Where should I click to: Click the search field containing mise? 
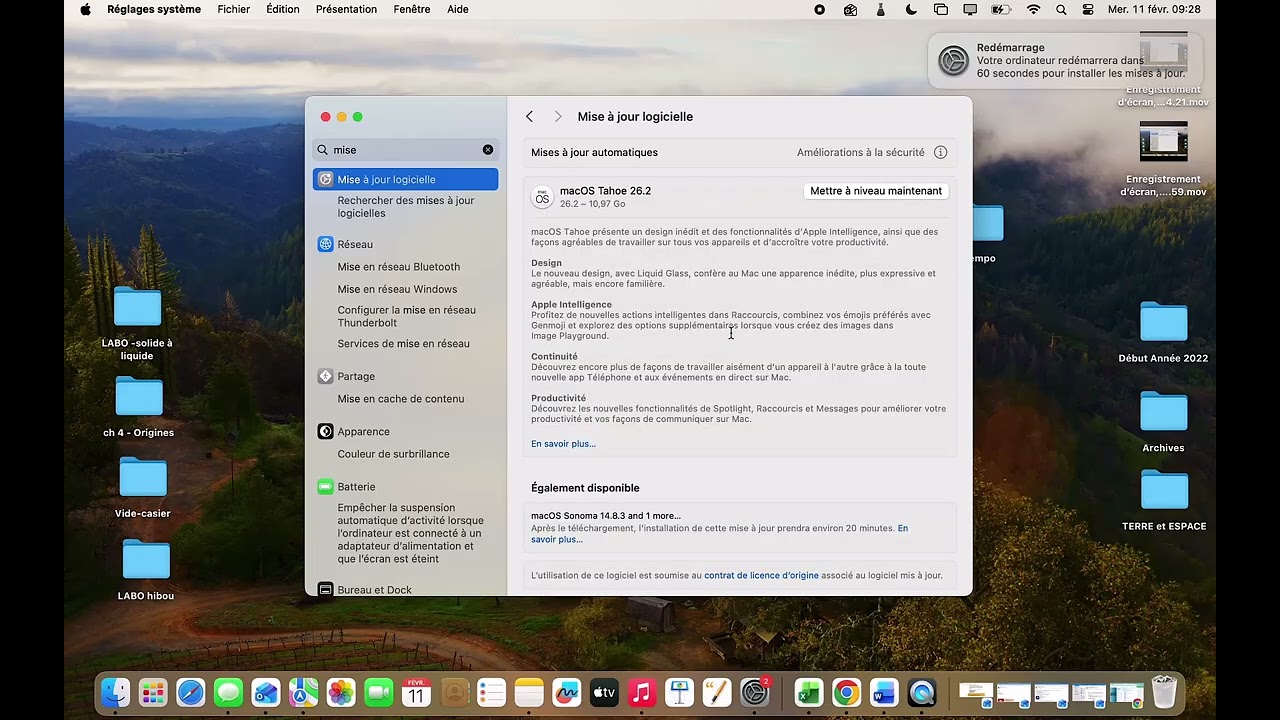pyautogui.click(x=405, y=150)
